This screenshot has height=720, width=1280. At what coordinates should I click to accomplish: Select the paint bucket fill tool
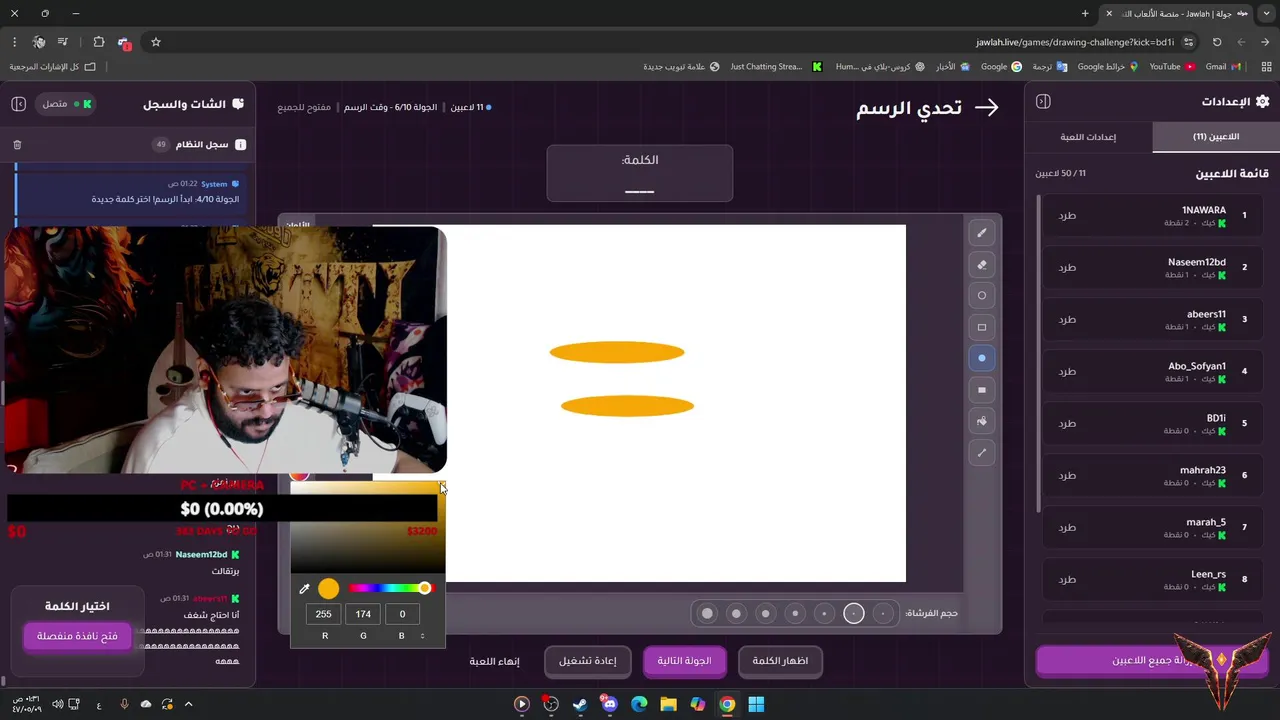981,421
